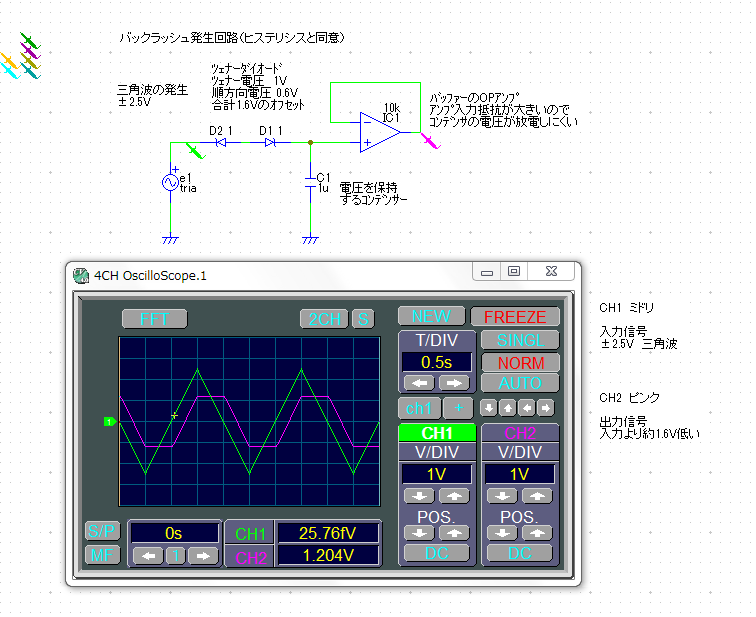Click the 0s cursor time field
Viewport: 756px width, 617px height.
(174, 533)
